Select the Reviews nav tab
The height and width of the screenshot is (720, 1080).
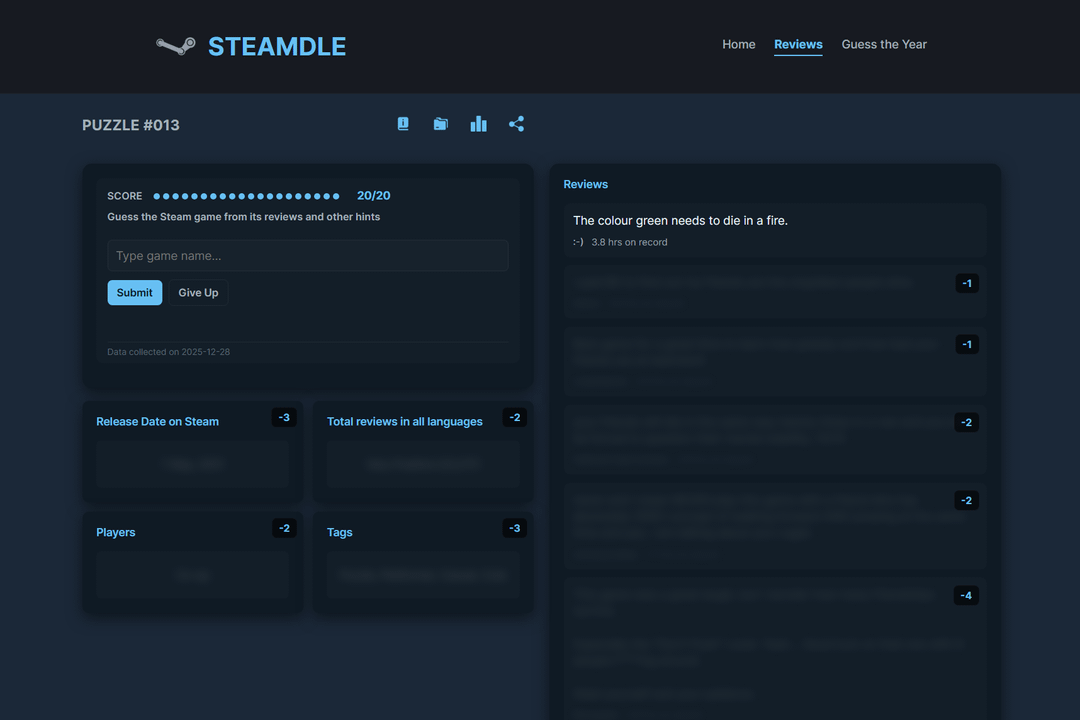(x=798, y=44)
